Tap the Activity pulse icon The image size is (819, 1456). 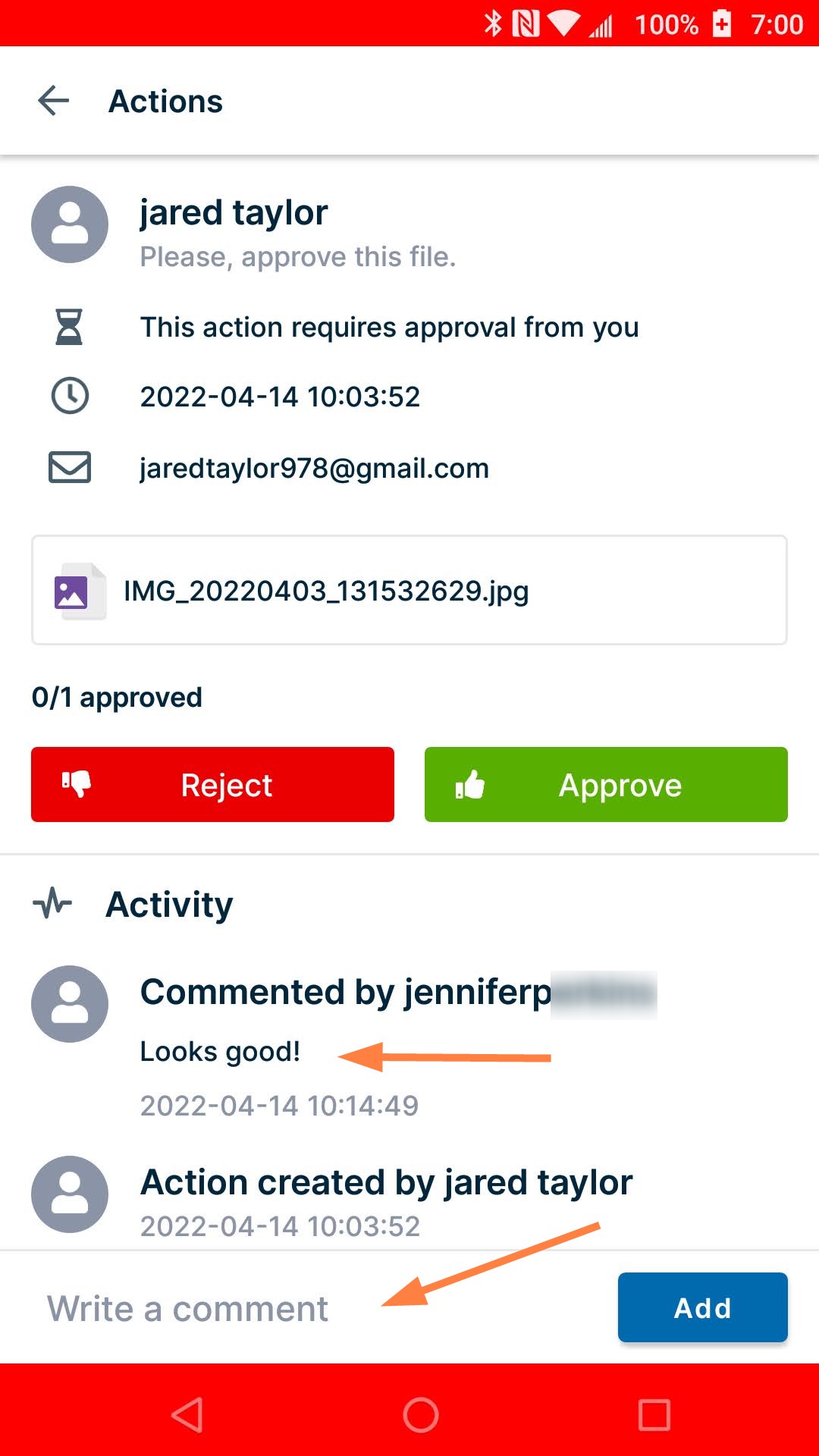52,904
